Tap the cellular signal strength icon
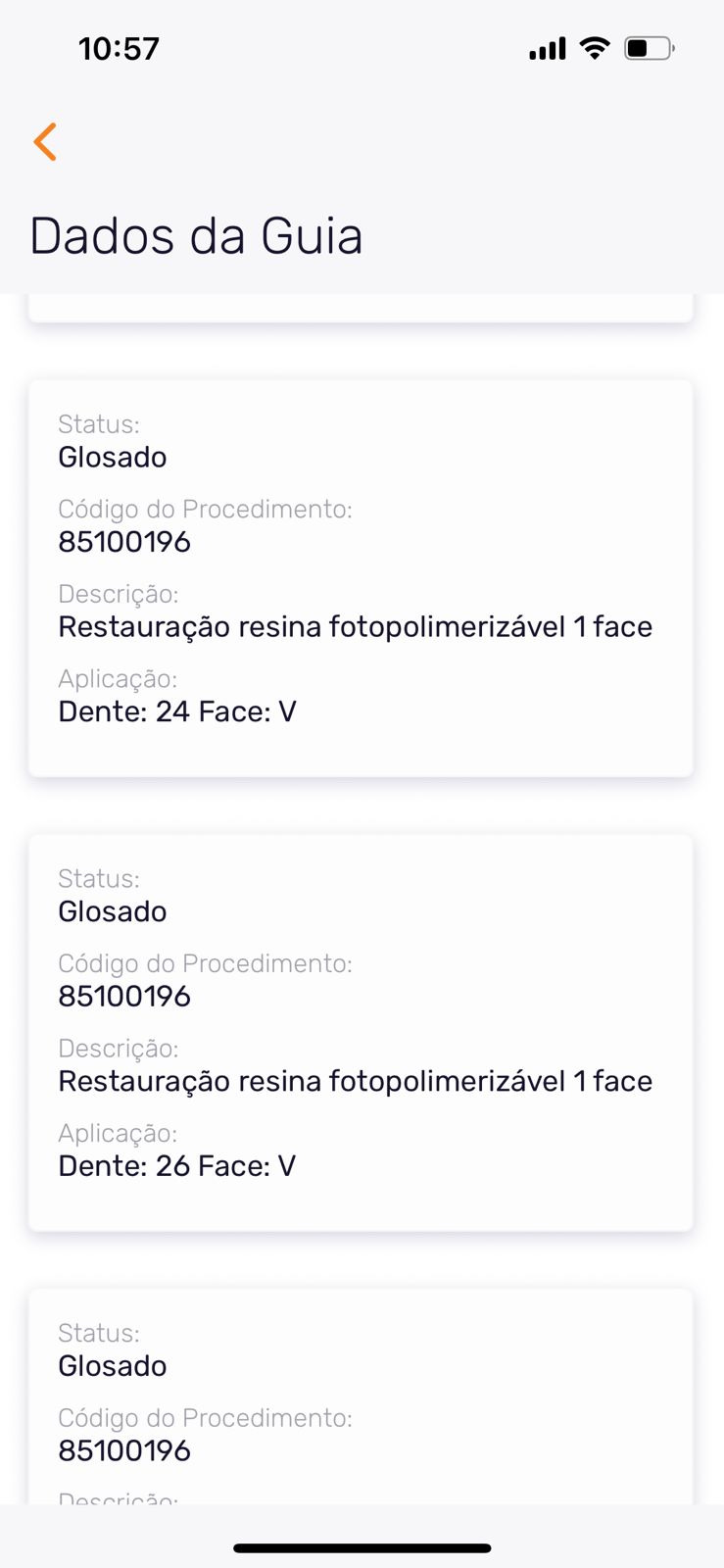This screenshot has height=1568, width=724. (x=547, y=48)
